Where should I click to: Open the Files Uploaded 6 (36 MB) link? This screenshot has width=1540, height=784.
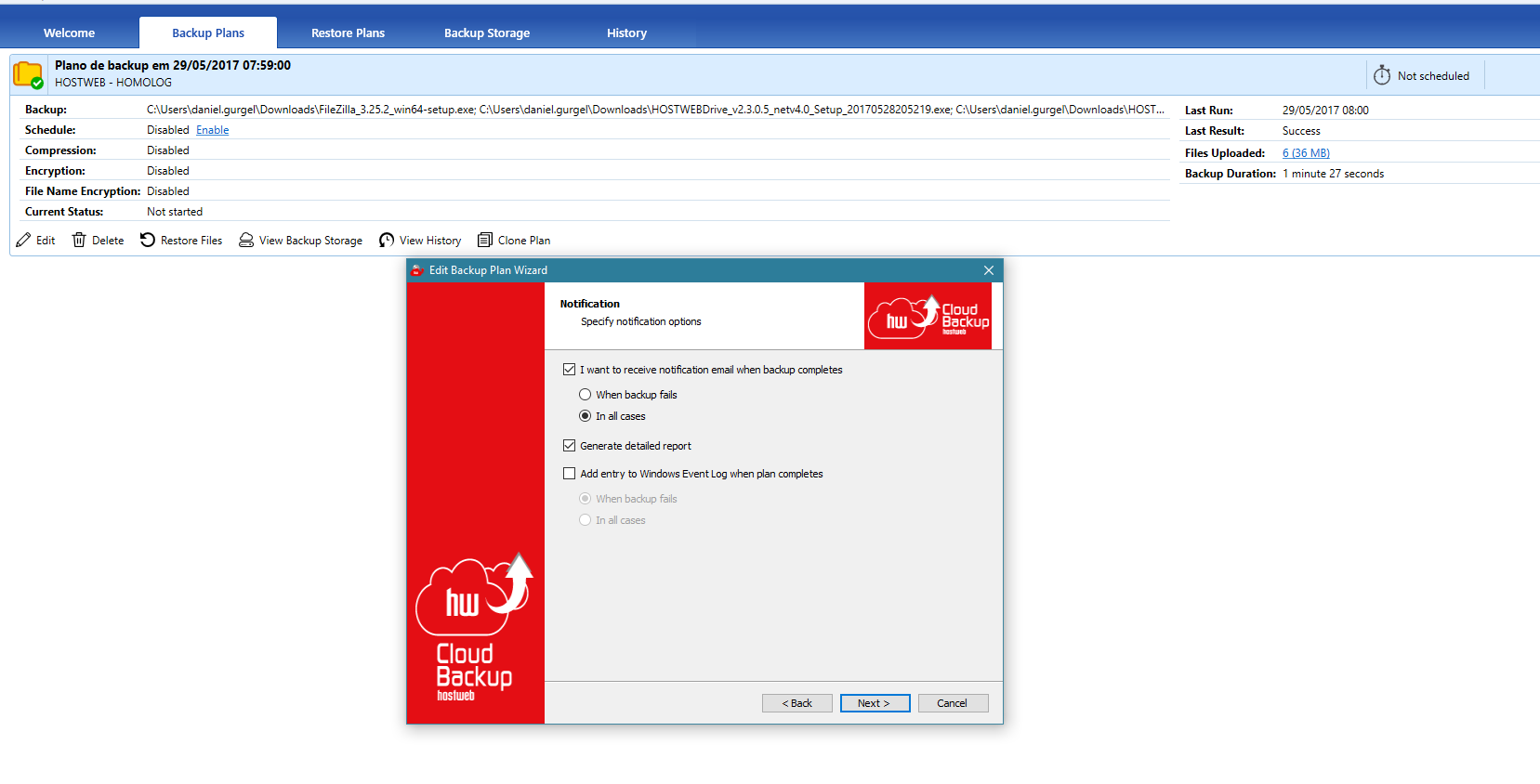[x=1306, y=153]
